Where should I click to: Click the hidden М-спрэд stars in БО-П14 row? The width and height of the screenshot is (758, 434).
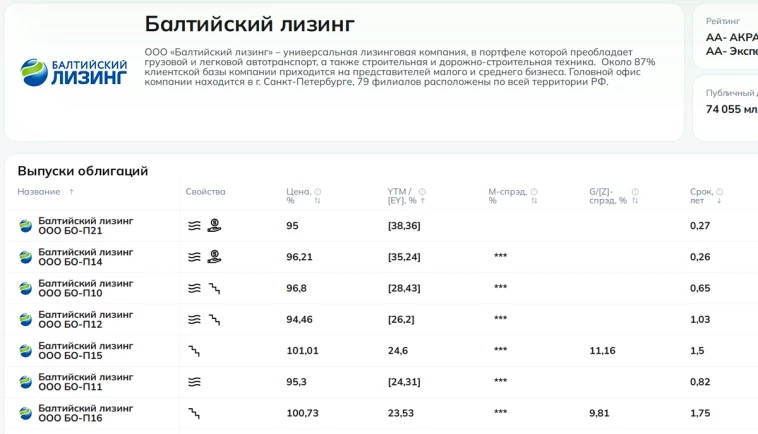tap(500, 256)
